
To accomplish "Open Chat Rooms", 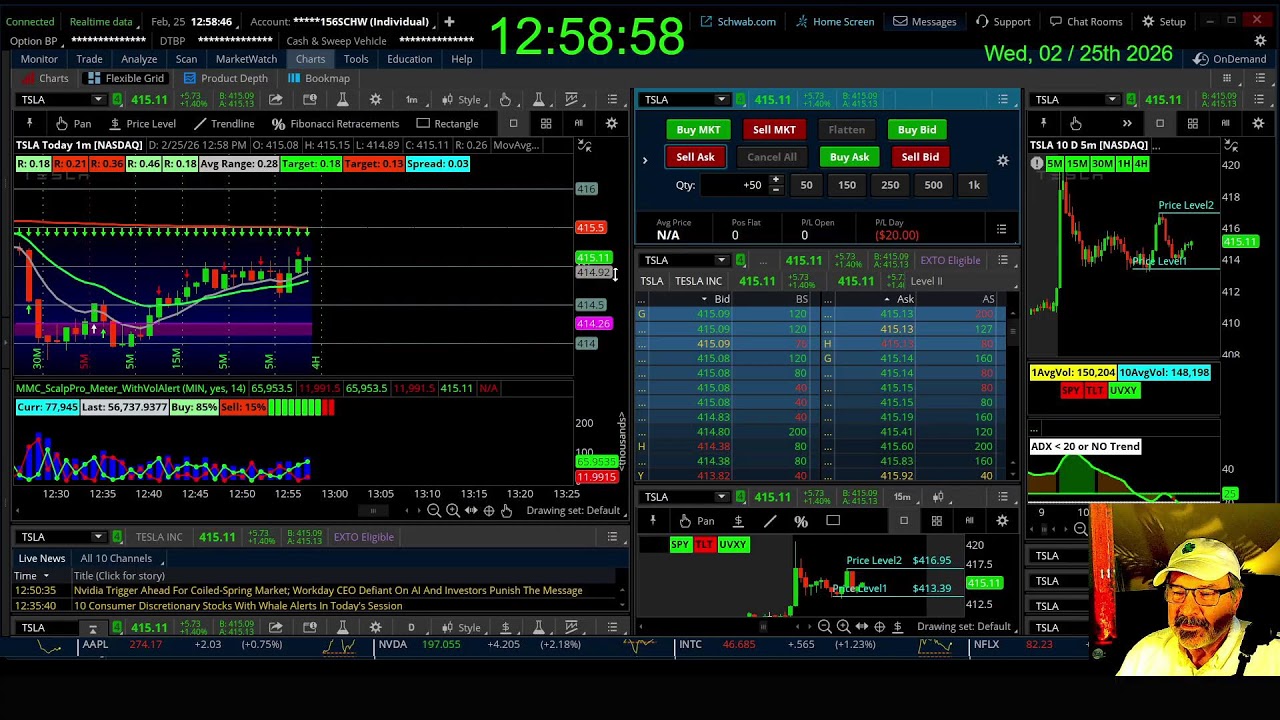I will [1085, 21].
